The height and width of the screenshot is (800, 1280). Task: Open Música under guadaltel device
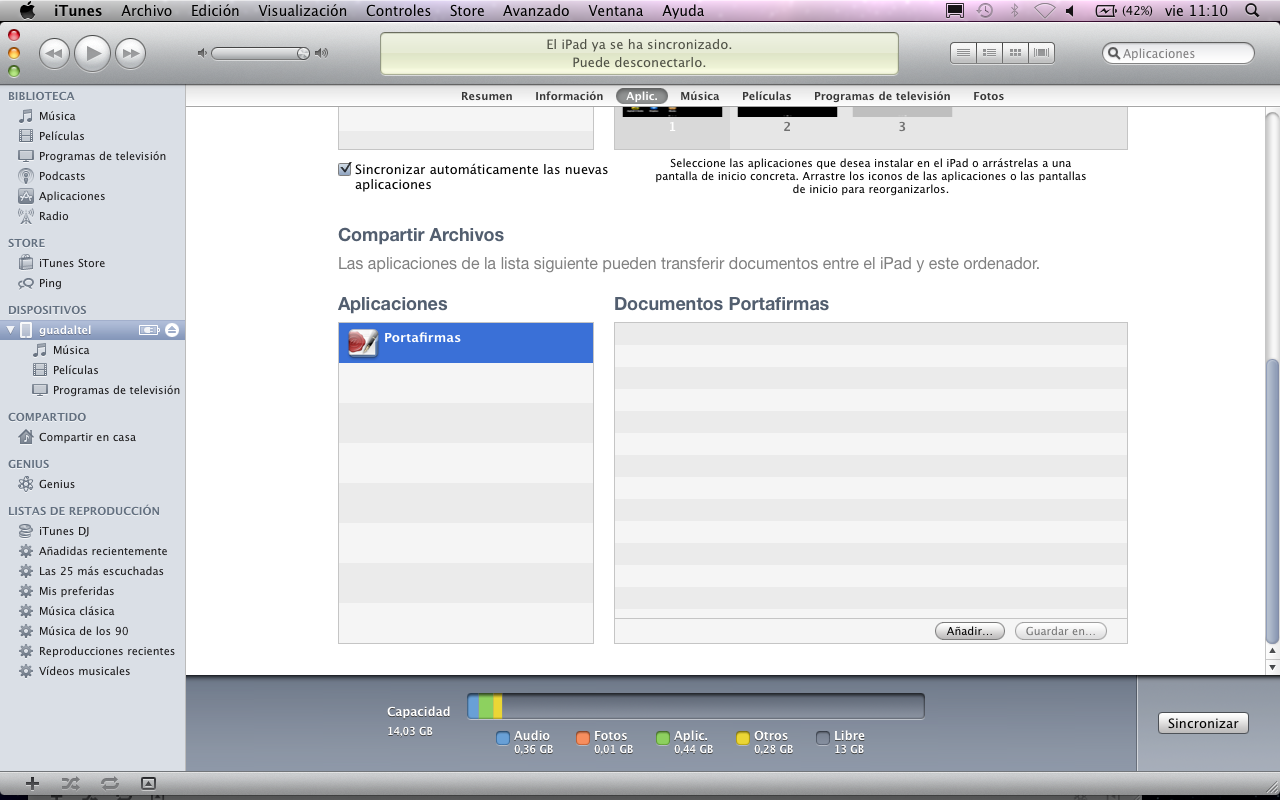71,350
